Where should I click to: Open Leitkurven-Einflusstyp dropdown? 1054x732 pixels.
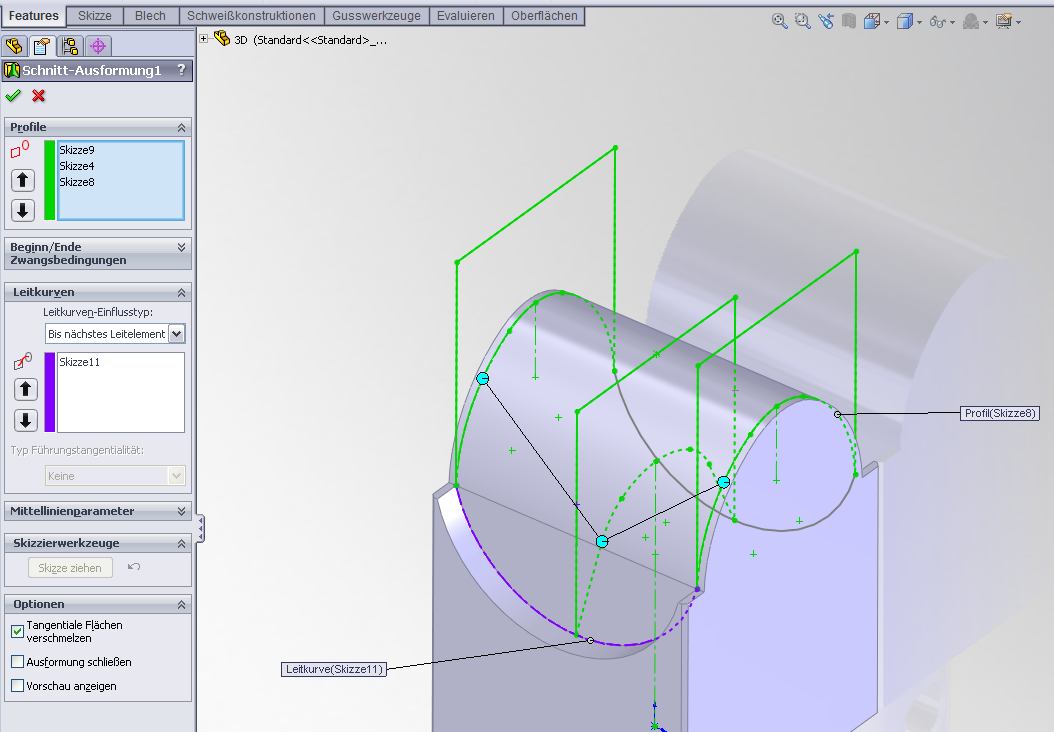tap(176, 334)
